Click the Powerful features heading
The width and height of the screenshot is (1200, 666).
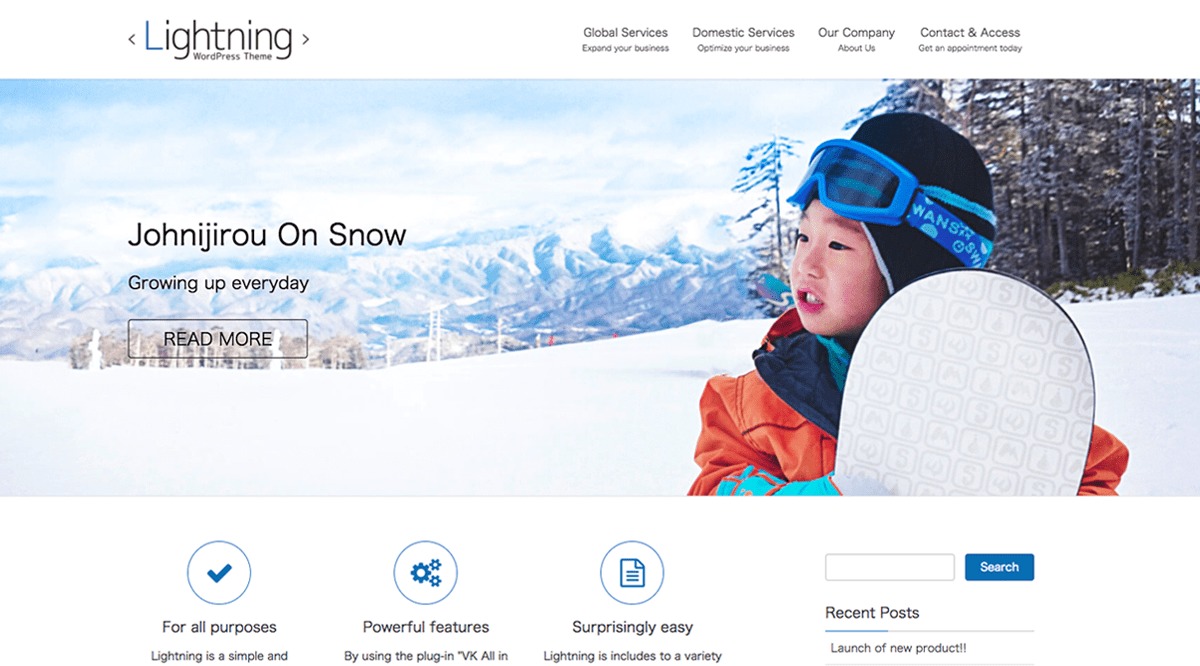click(x=426, y=627)
